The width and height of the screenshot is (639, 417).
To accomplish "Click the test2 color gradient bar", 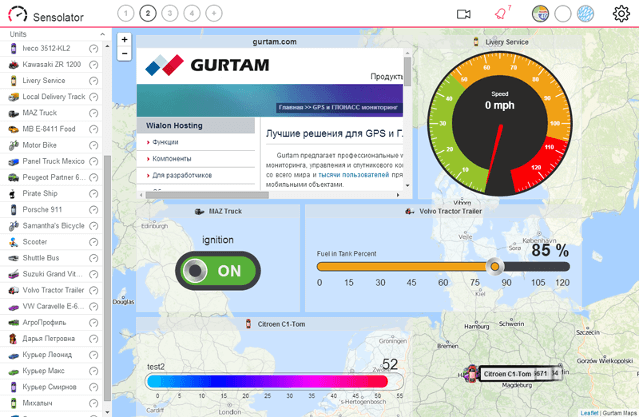I will (x=267, y=381).
